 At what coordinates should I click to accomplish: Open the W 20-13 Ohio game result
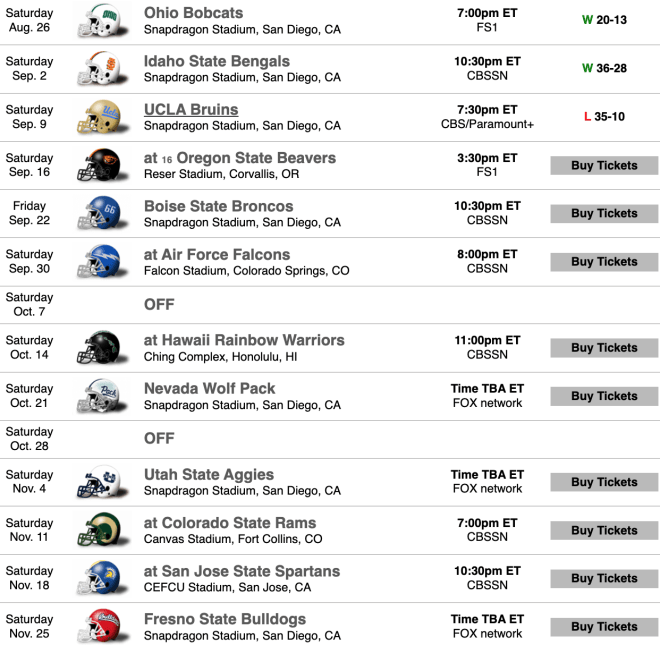pyautogui.click(x=604, y=20)
